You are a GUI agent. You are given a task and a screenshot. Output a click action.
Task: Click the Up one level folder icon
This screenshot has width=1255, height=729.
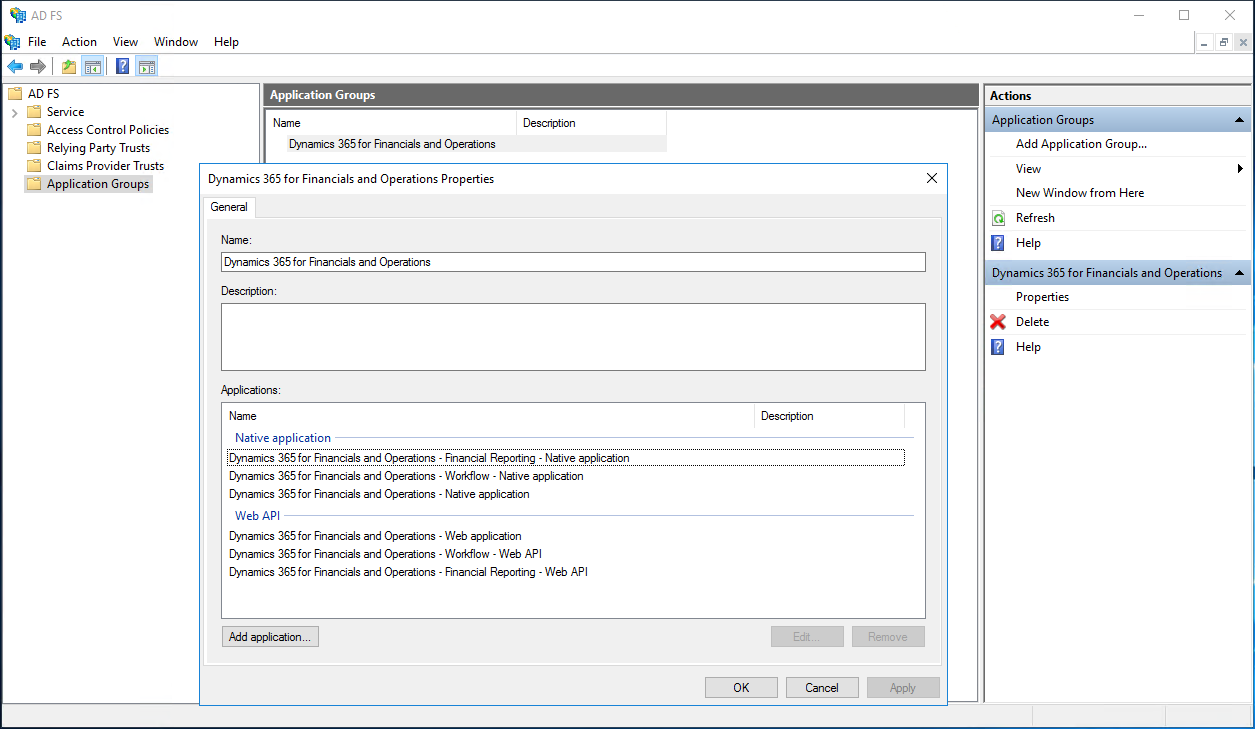pyautogui.click(x=68, y=67)
